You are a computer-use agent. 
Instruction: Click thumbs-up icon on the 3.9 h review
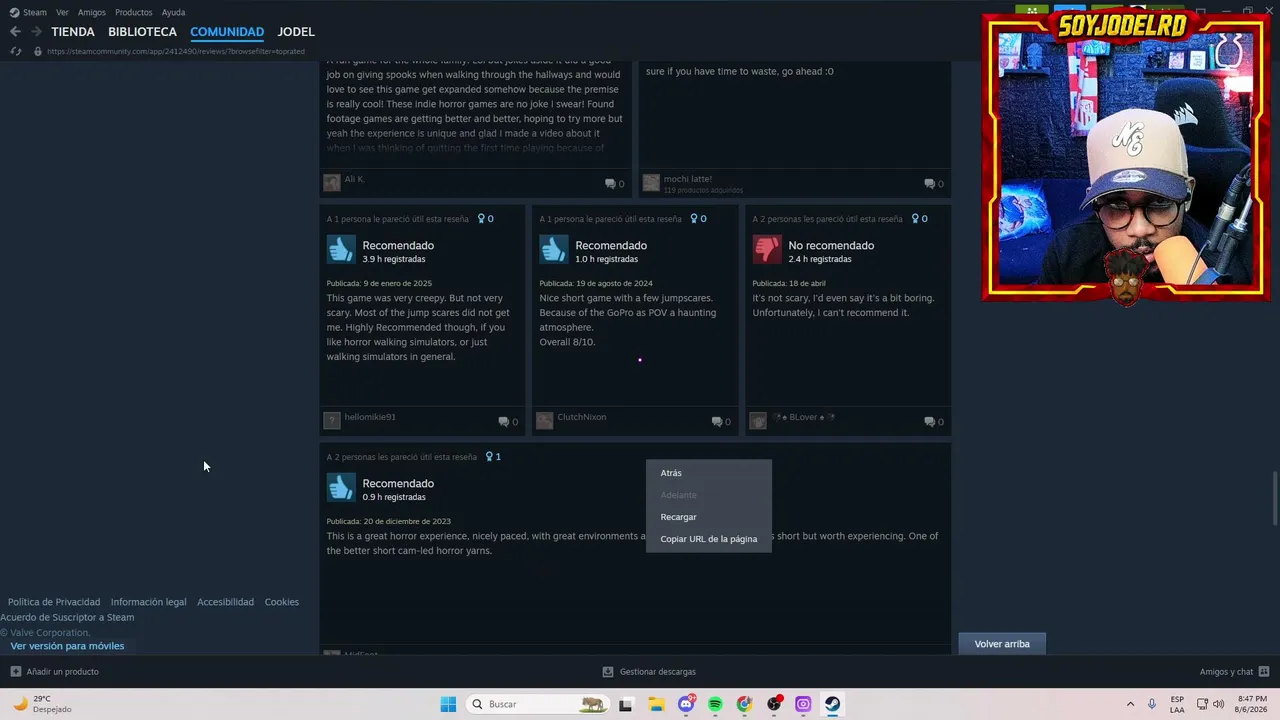click(x=341, y=249)
